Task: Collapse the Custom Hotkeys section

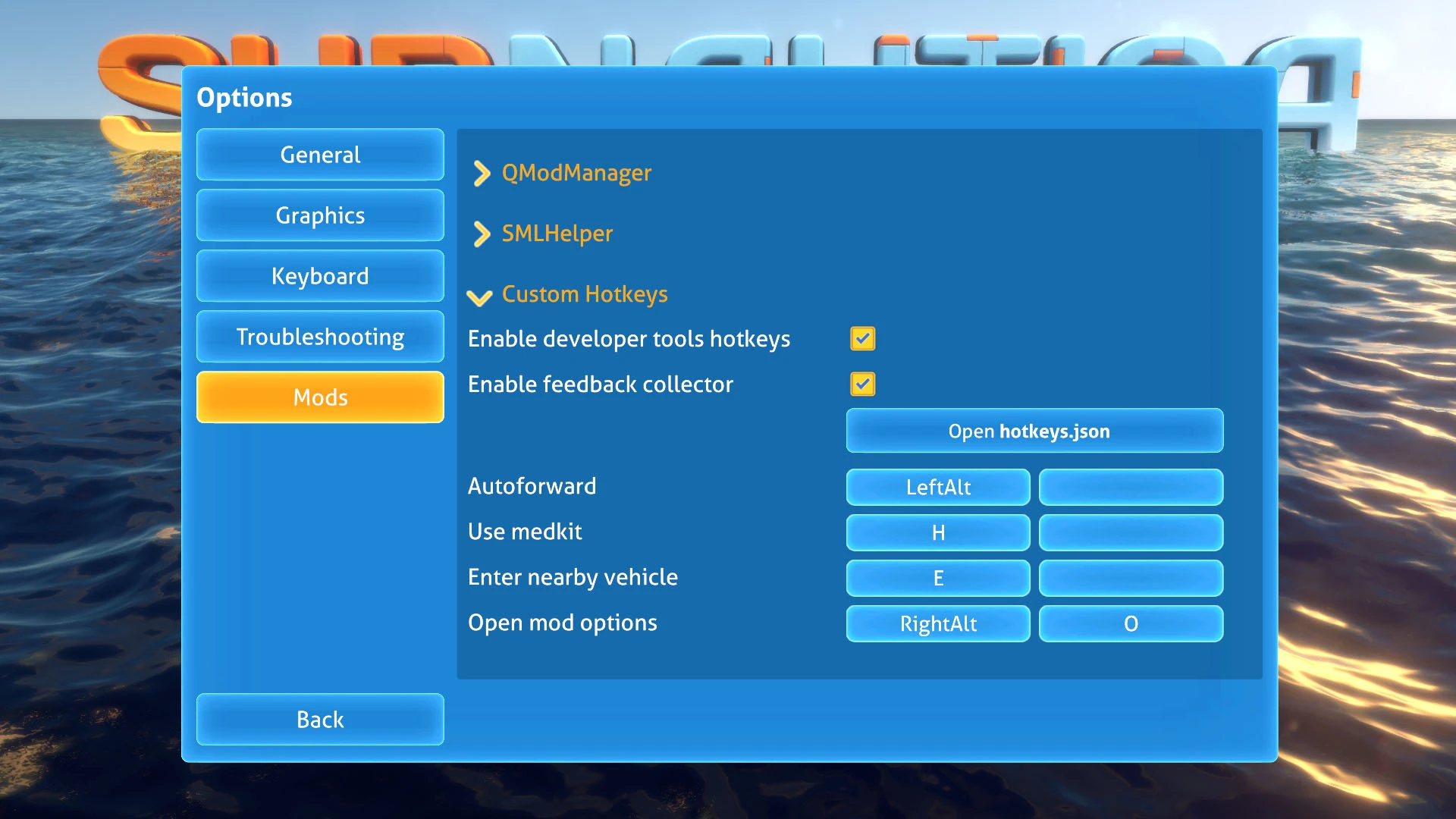Action: 480,296
